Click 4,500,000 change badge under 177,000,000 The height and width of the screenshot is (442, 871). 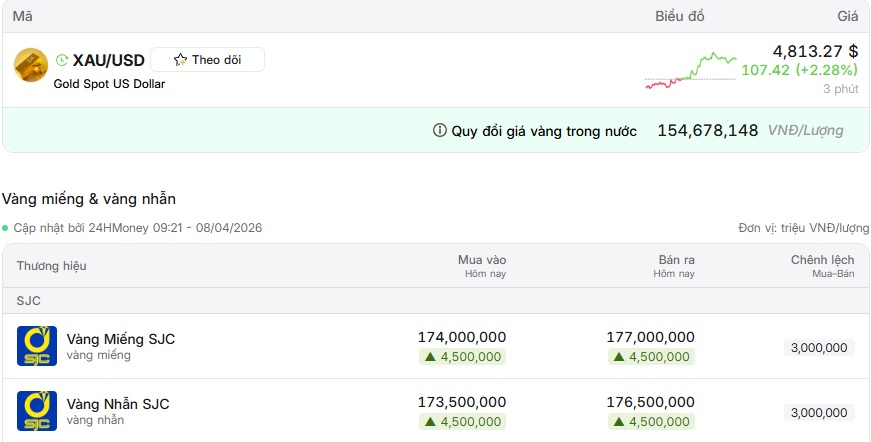pyautogui.click(x=651, y=356)
